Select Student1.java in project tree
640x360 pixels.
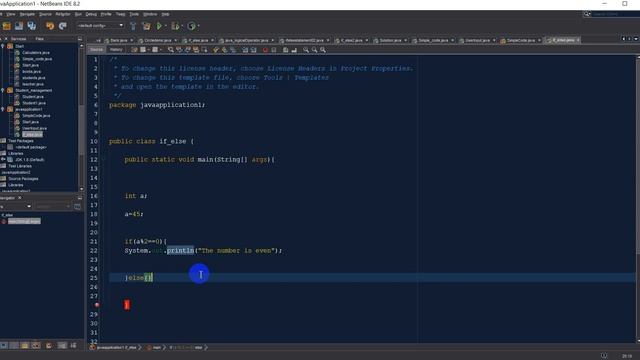[34, 103]
